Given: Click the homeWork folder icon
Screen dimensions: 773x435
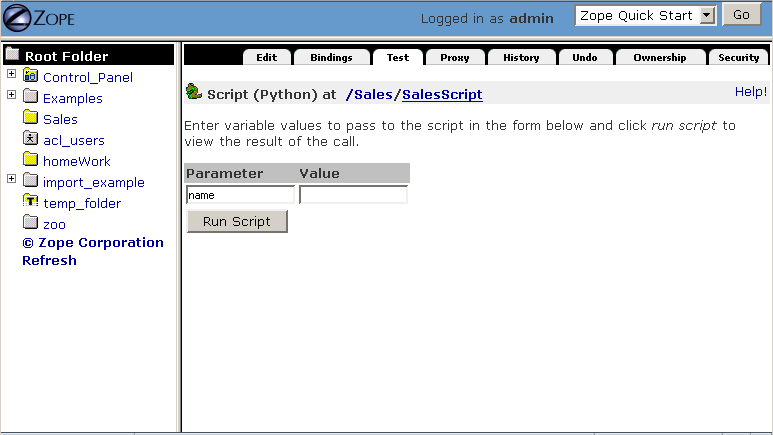Looking at the screenshot, I should [30, 161].
